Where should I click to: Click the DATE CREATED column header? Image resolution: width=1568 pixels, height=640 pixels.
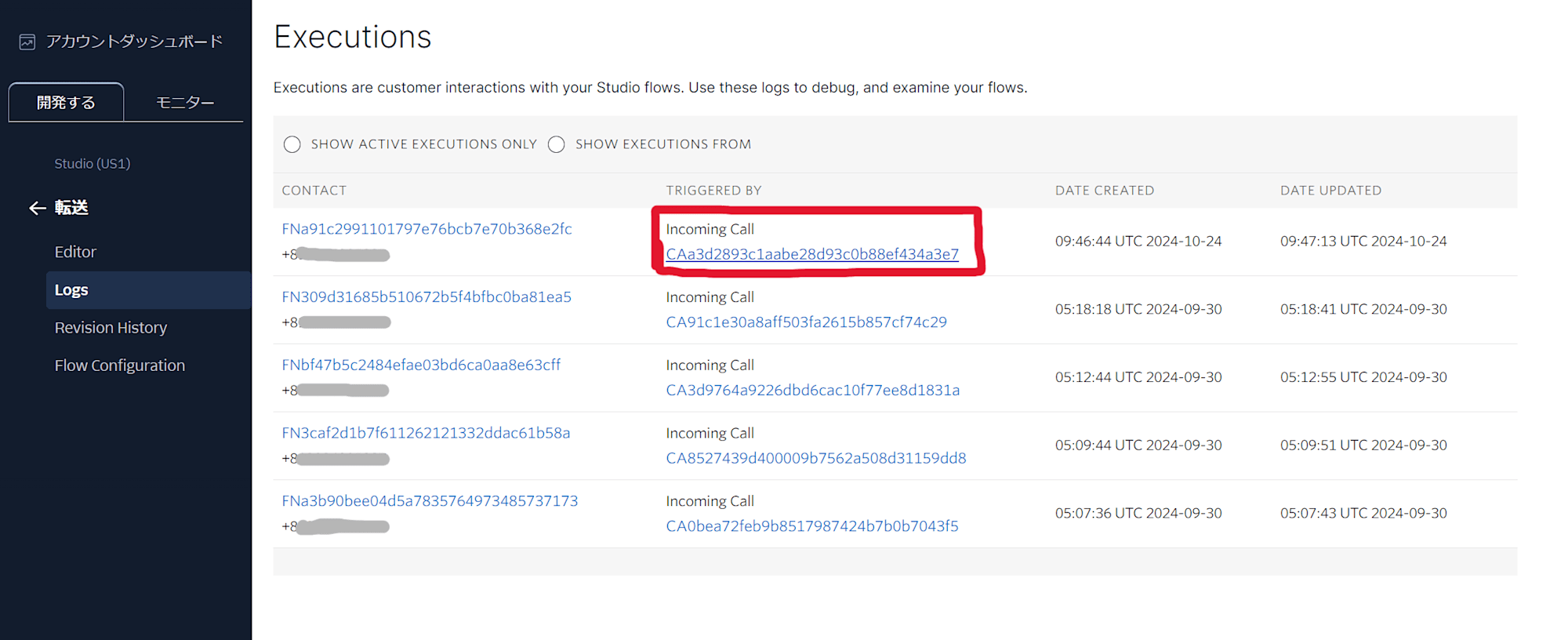1105,191
